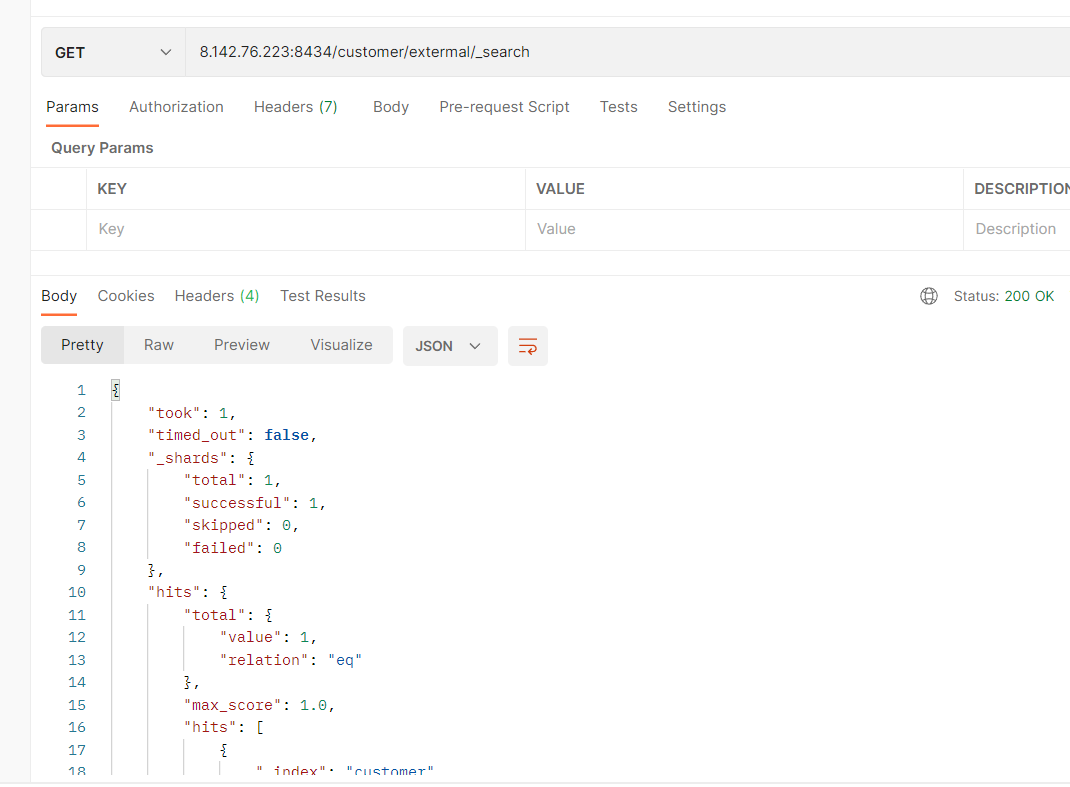Click the "hits" array key on line 16
This screenshot has height=787, width=1070.
(210, 728)
